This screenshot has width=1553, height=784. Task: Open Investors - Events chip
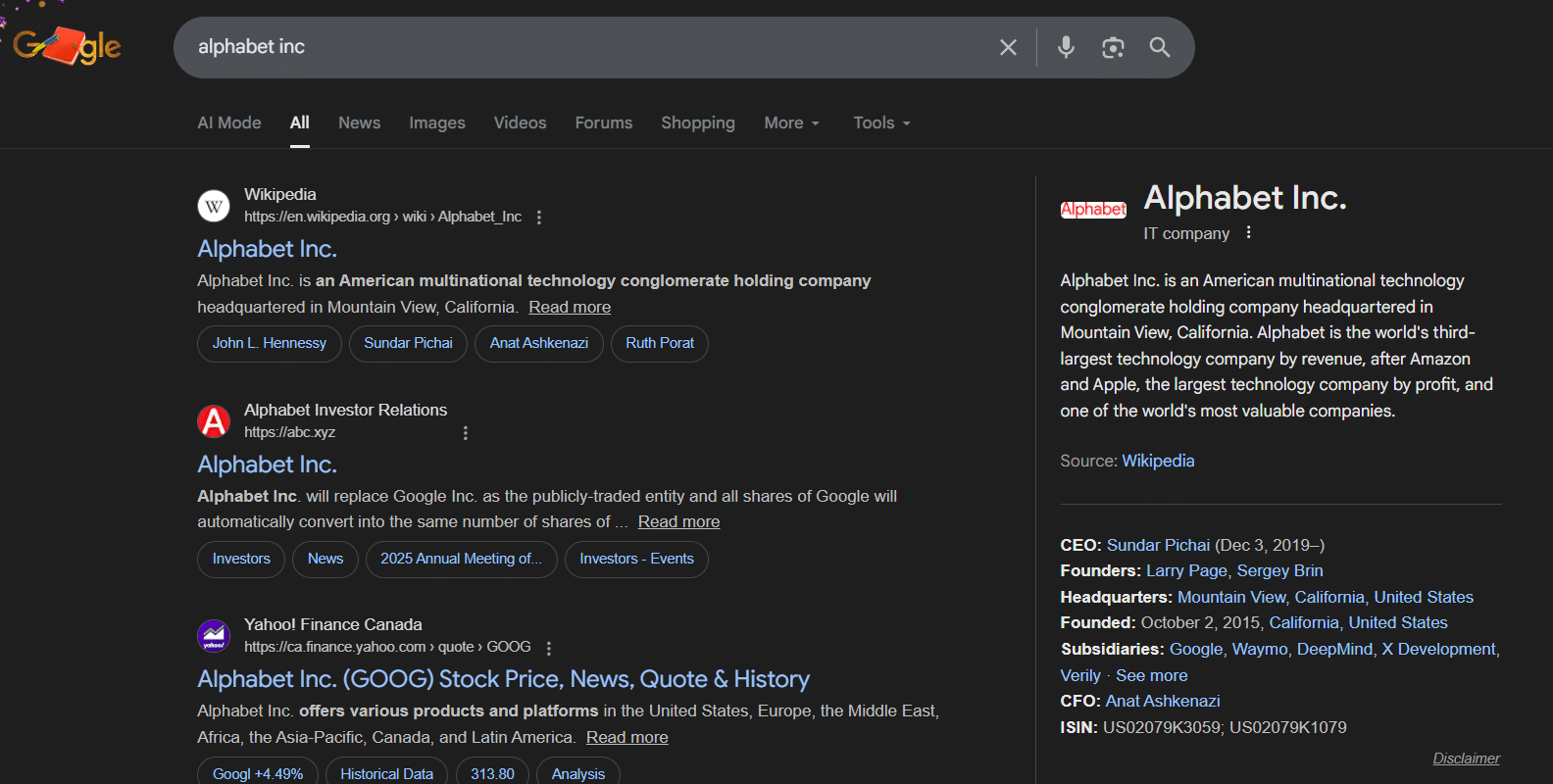pyautogui.click(x=636, y=560)
